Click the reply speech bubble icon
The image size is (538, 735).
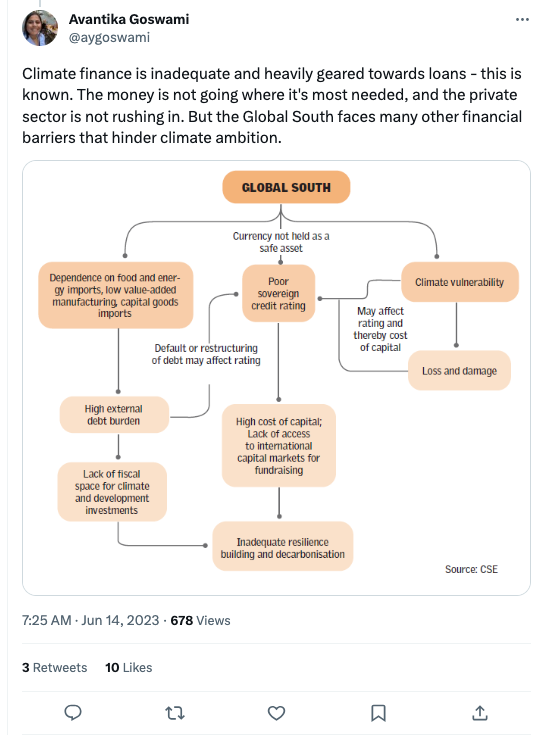click(x=73, y=713)
